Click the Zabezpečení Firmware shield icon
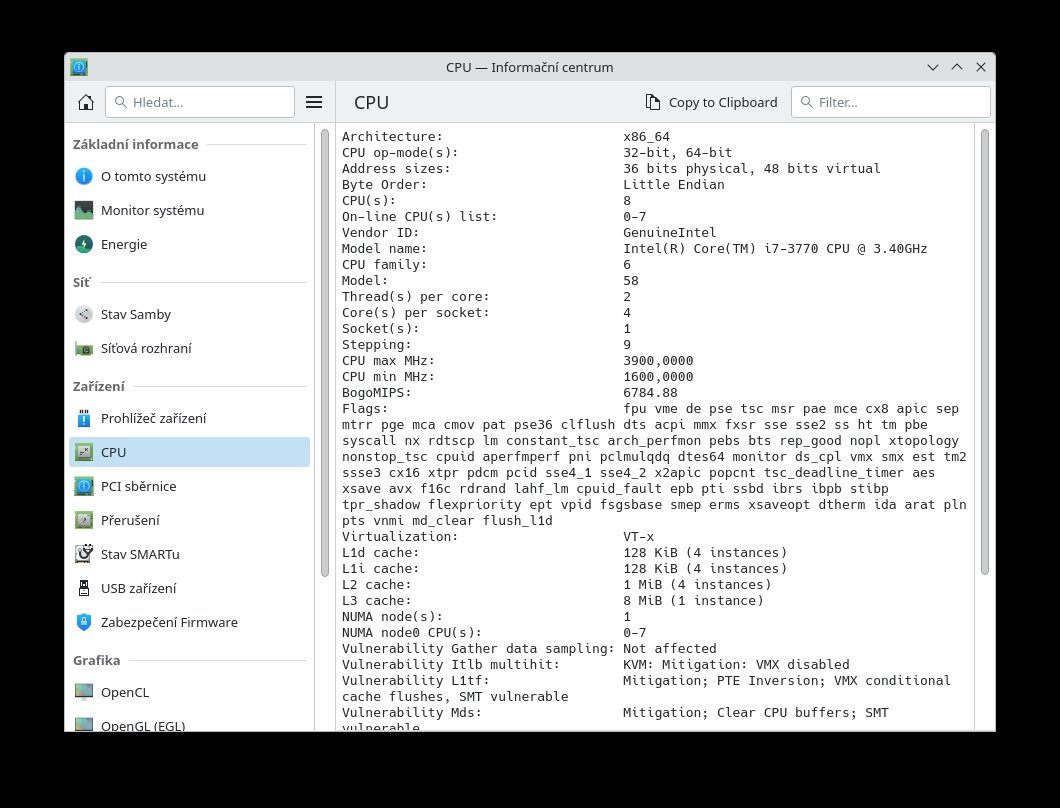This screenshot has height=808, width=1060. pyautogui.click(x=84, y=622)
